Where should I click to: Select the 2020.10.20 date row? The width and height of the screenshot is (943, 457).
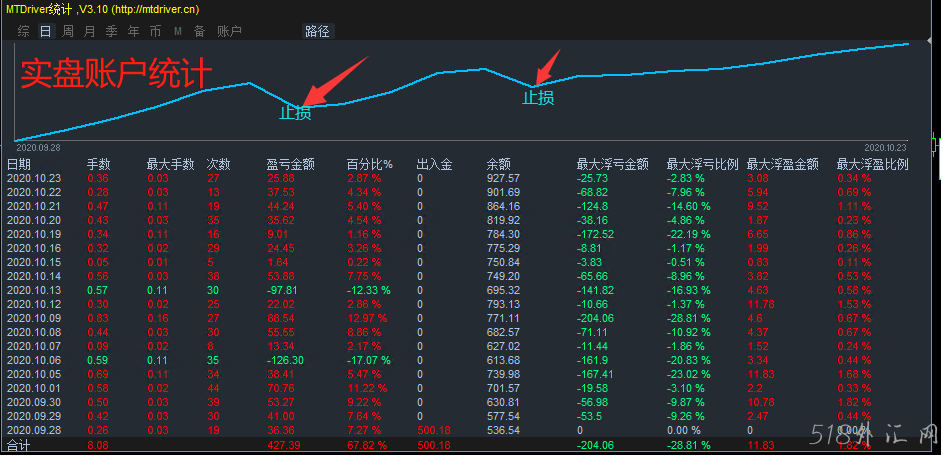click(x=35, y=220)
